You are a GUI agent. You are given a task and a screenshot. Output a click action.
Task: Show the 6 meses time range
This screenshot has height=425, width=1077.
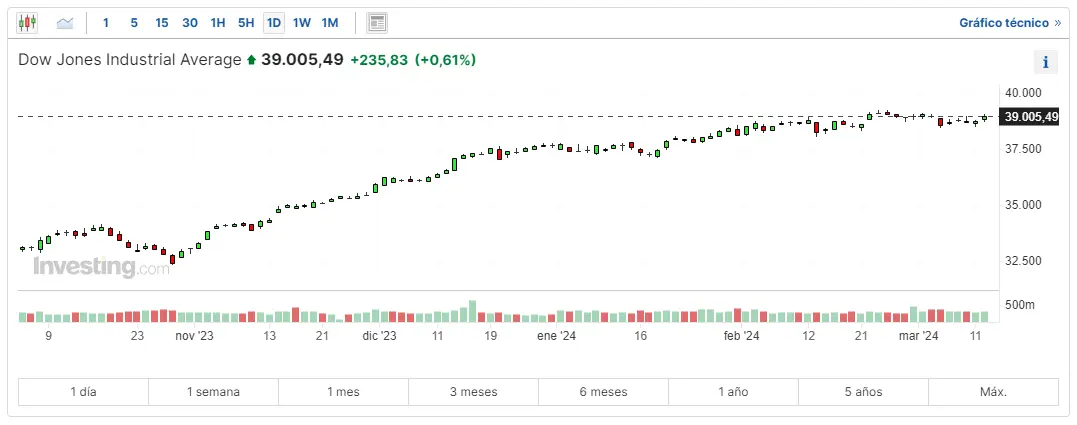603,392
